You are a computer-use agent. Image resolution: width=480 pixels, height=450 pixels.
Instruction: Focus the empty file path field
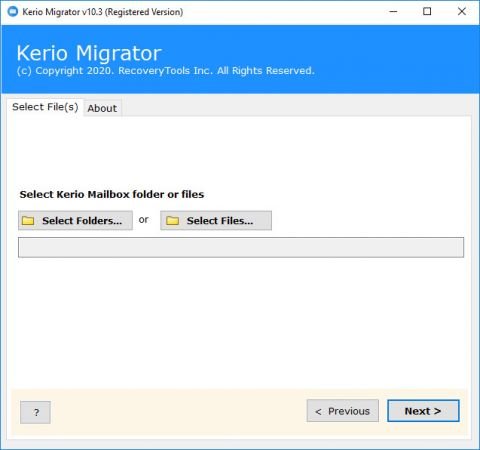pos(241,247)
